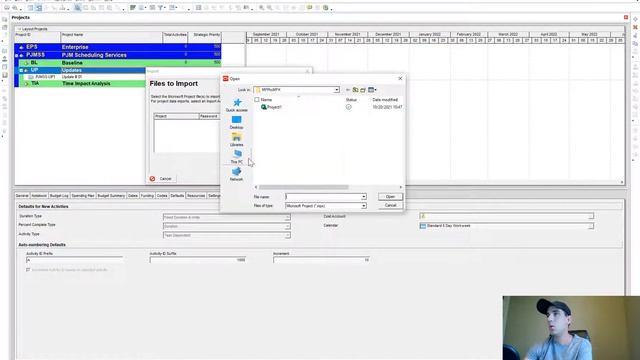This screenshot has height=360, width=640.
Task: Switch to the Codes tab
Action: coord(162,196)
